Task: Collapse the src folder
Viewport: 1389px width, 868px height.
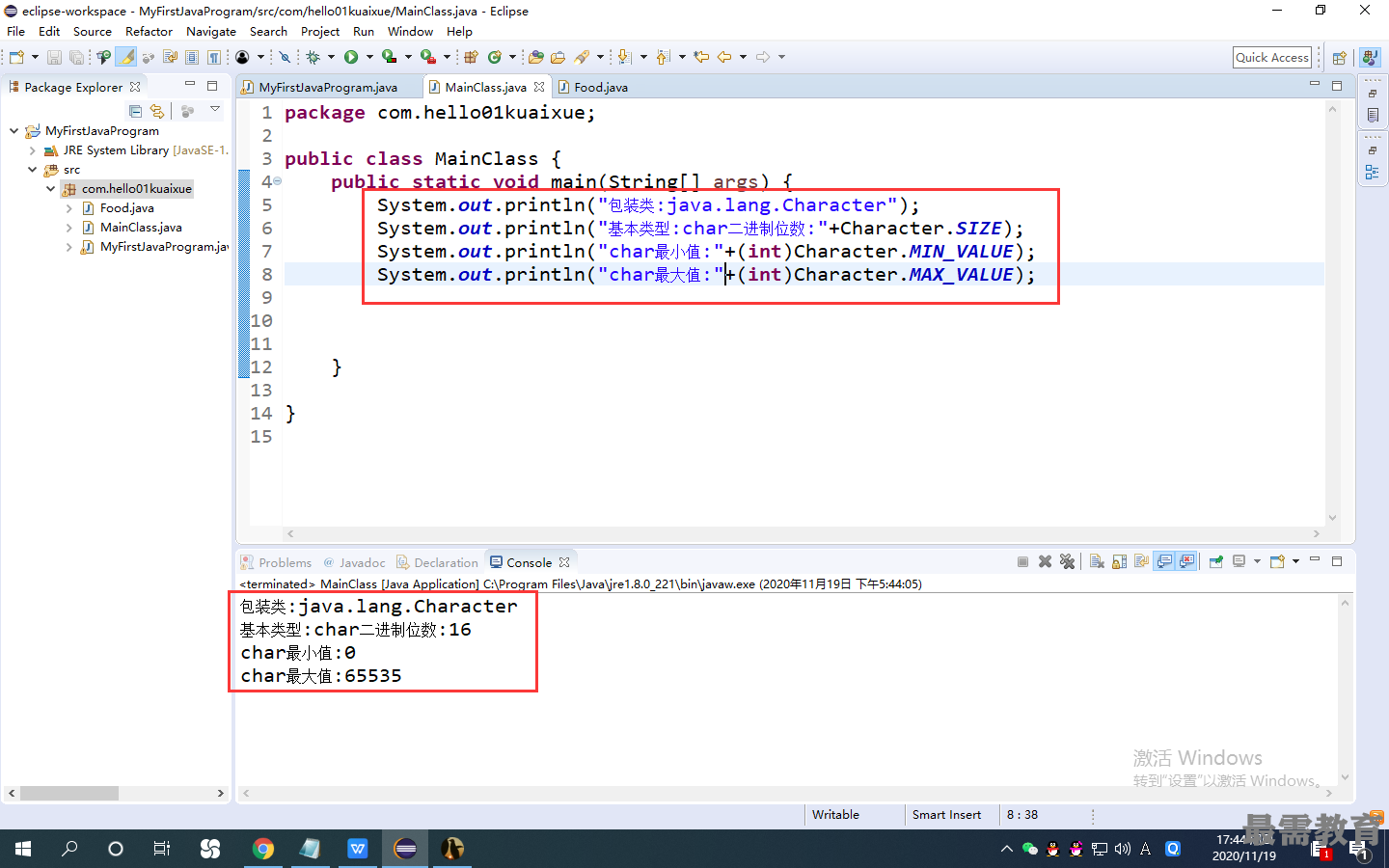Action: (x=32, y=170)
